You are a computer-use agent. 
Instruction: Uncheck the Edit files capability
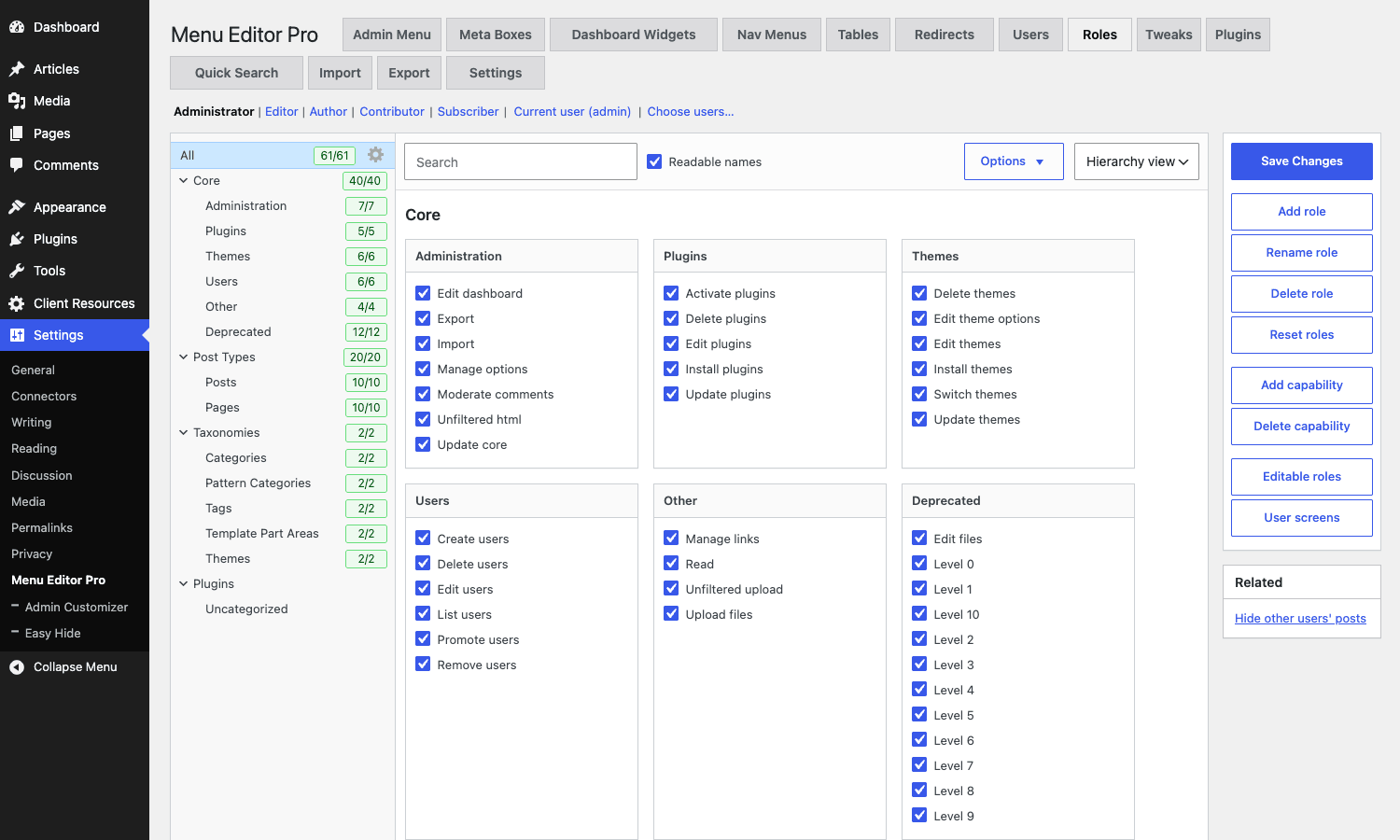(919, 539)
